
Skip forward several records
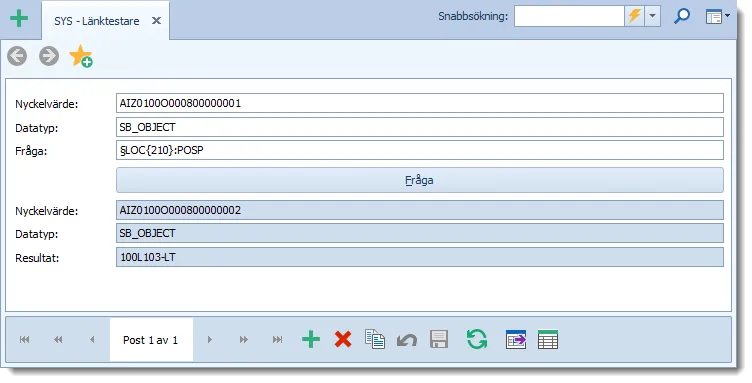244,340
